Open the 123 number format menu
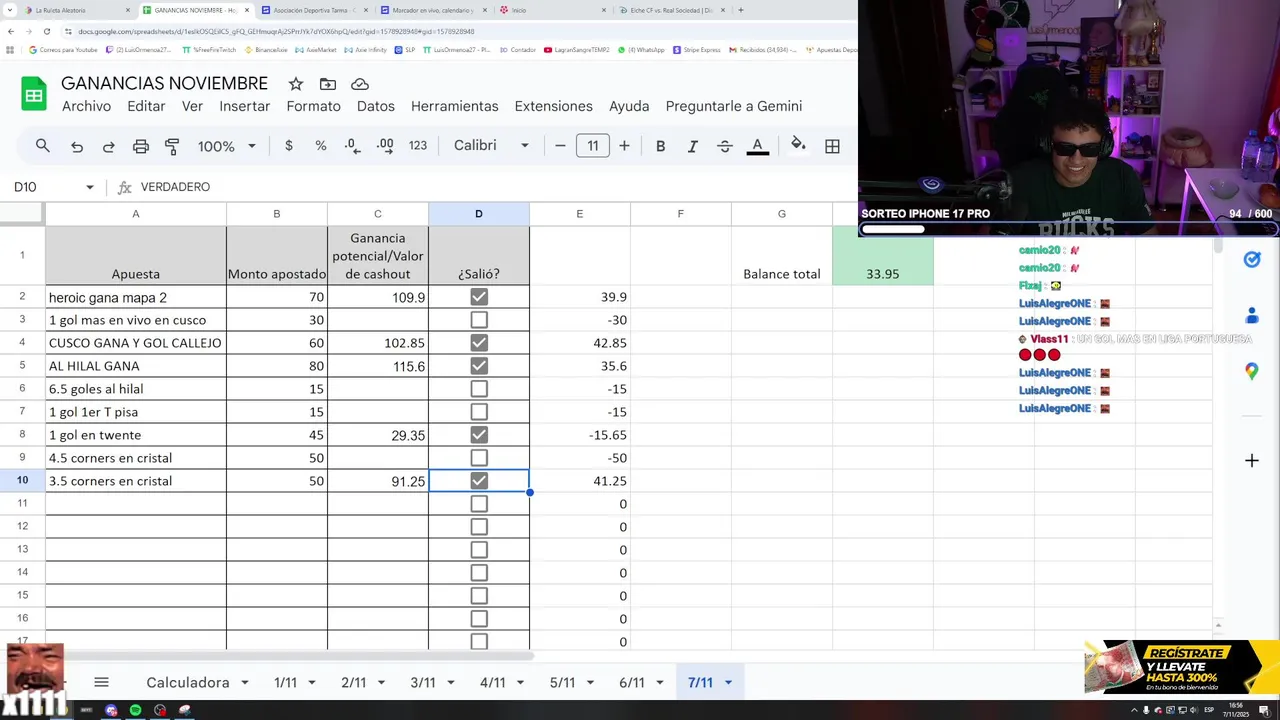Screen dimensions: 1280x720 (418, 146)
